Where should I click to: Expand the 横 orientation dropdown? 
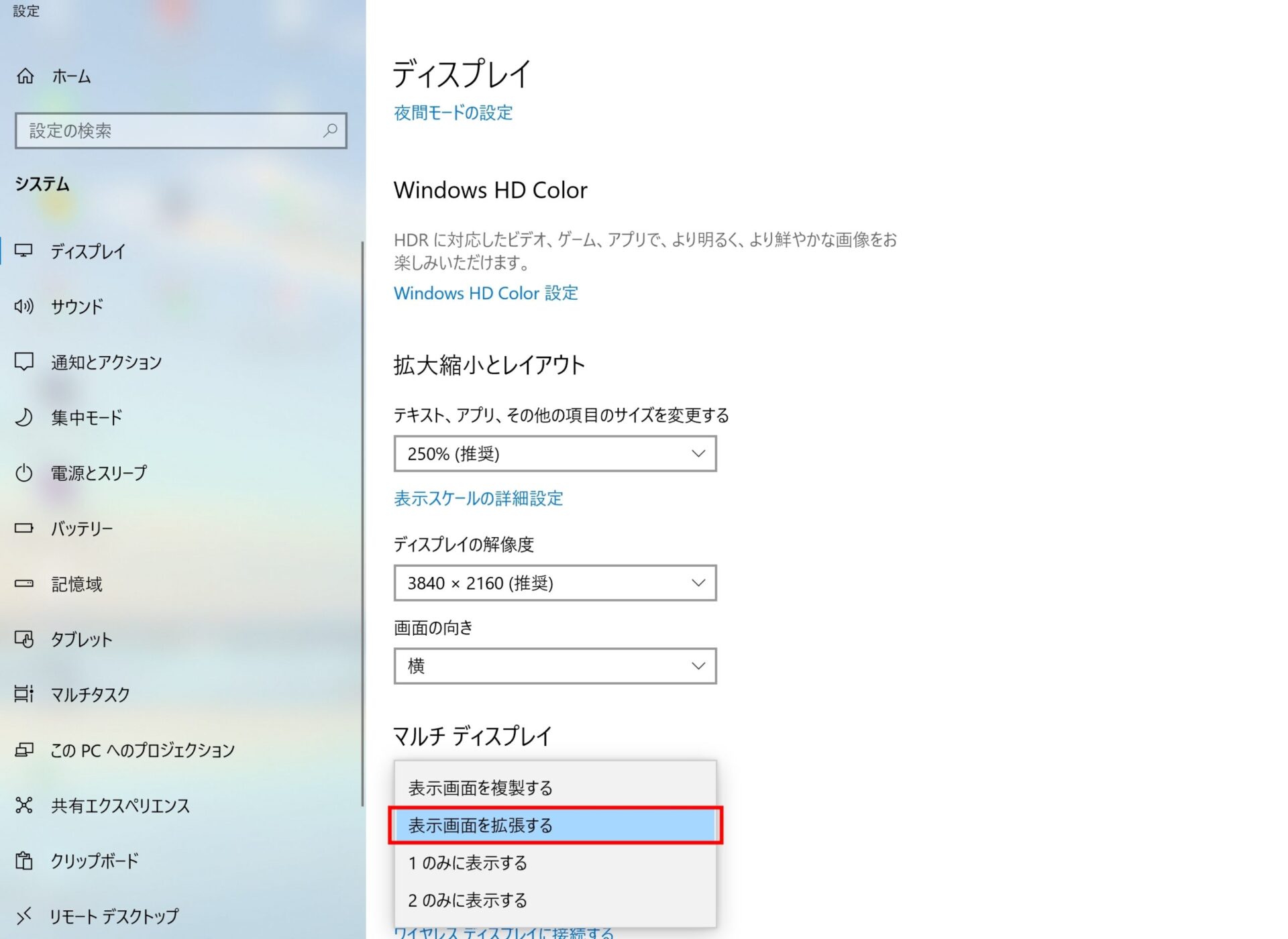pyautogui.click(x=555, y=666)
